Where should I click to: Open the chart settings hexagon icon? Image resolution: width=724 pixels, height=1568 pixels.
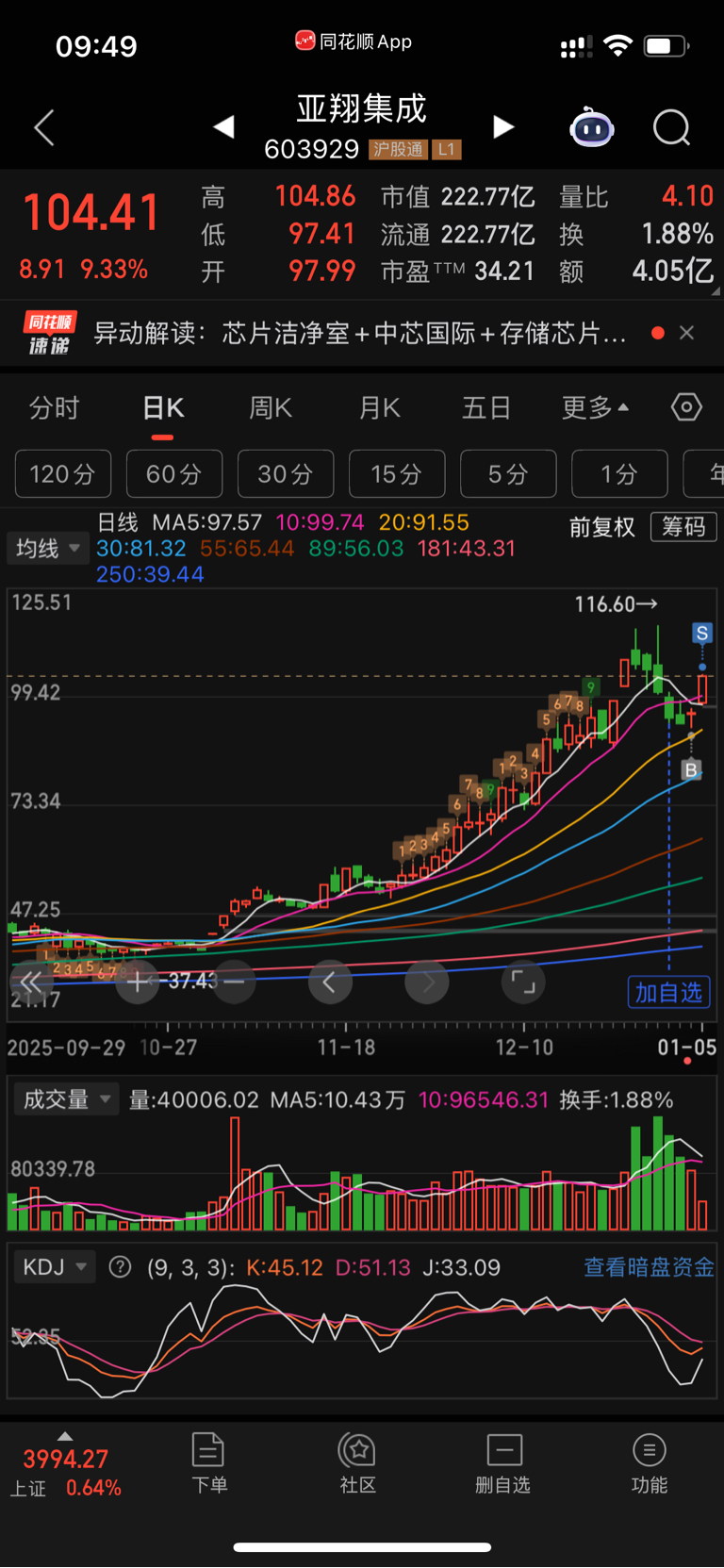pos(686,407)
